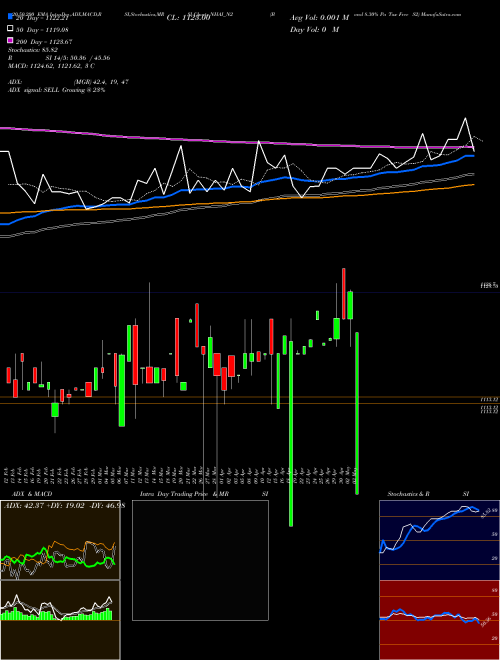
Task: Select the '20 Day = 1122.21' legend text
Action: click(x=42, y=18)
